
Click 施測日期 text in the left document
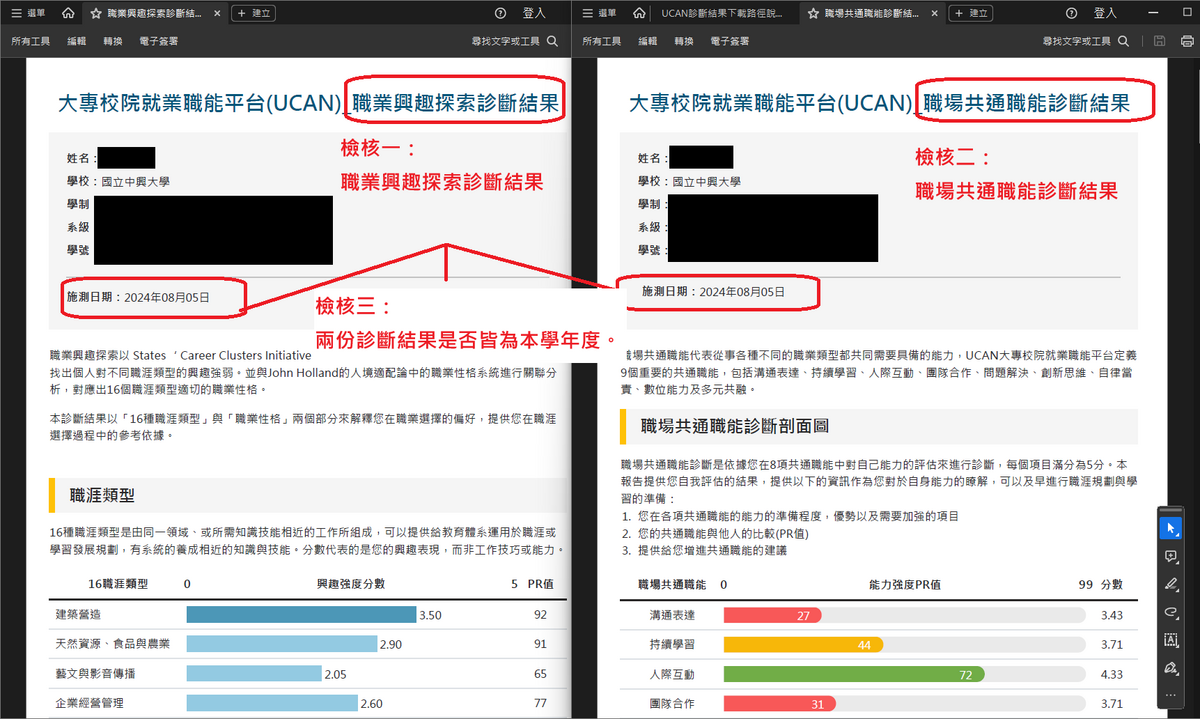(138, 297)
